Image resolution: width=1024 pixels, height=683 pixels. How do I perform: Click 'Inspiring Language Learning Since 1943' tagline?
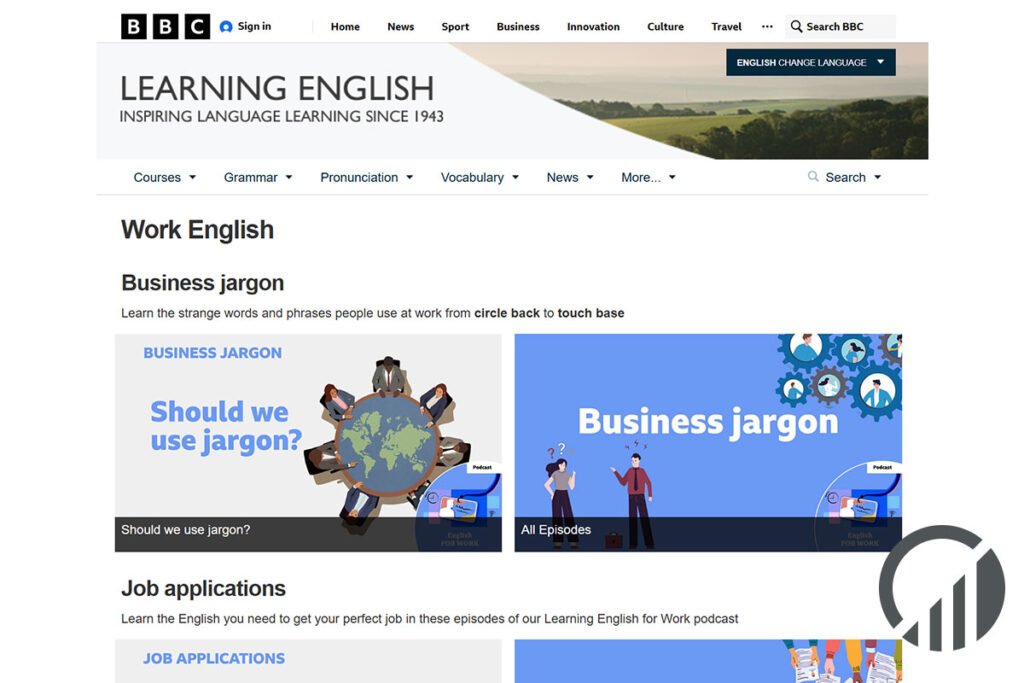(281, 116)
